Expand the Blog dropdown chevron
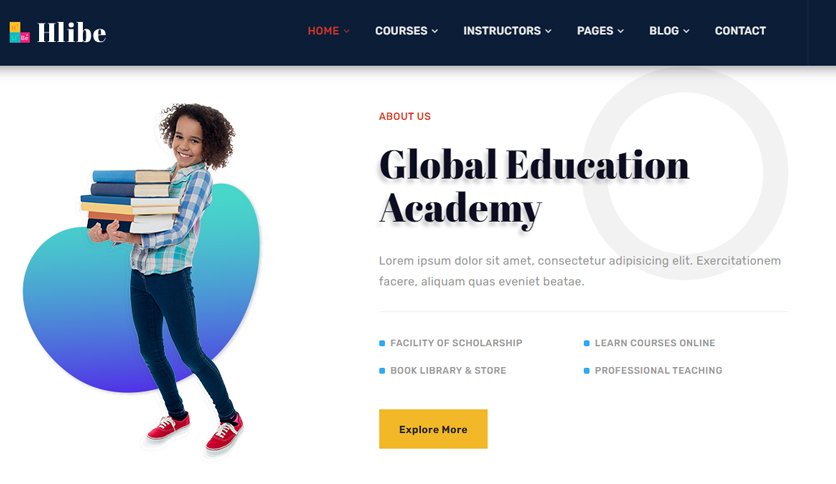Image resolution: width=836 pixels, height=484 pixels. pos(686,31)
